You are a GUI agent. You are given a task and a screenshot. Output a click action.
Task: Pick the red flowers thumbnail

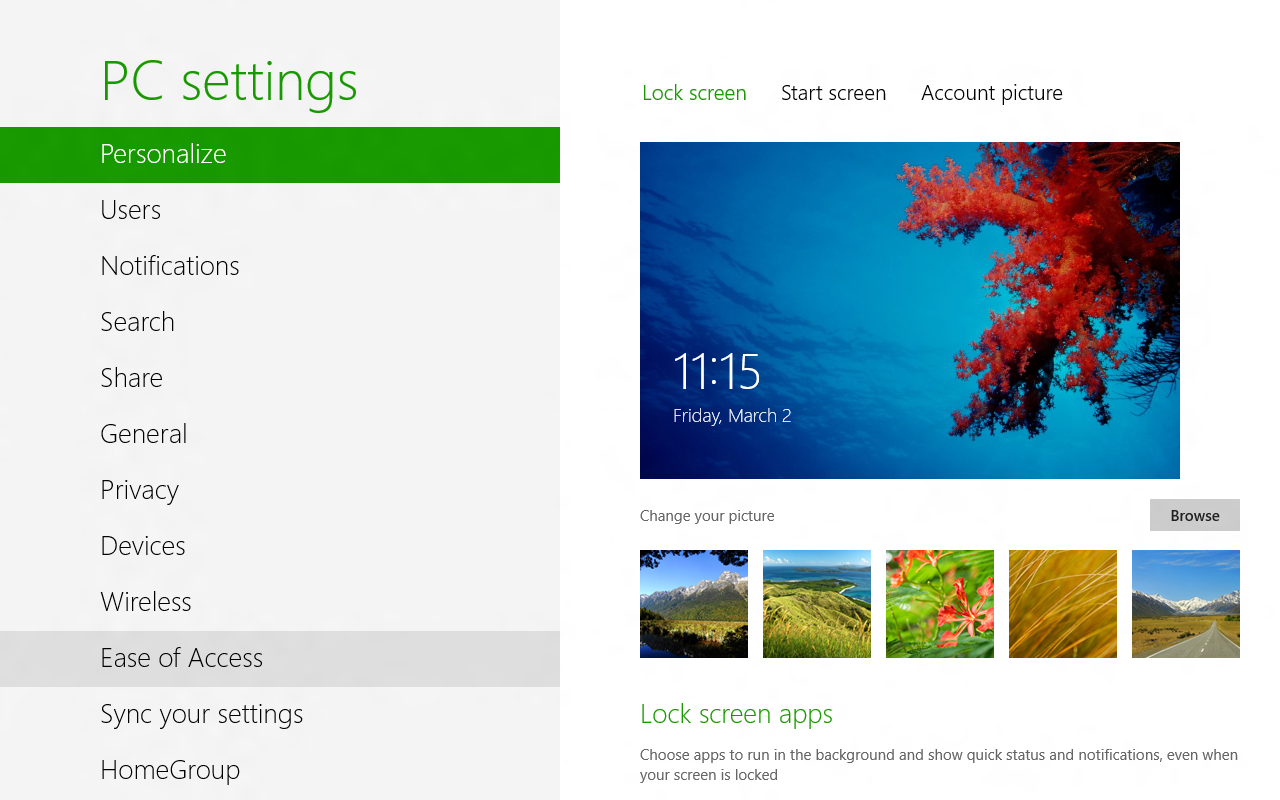[940, 604]
